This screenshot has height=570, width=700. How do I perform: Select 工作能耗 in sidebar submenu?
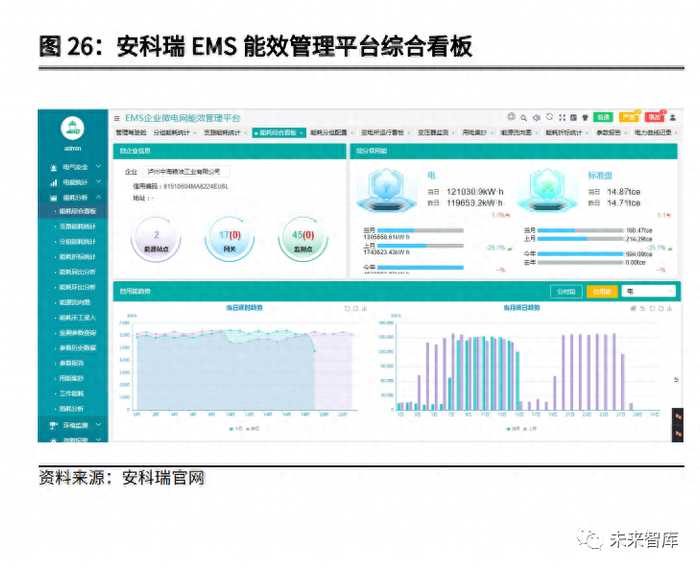click(x=71, y=393)
